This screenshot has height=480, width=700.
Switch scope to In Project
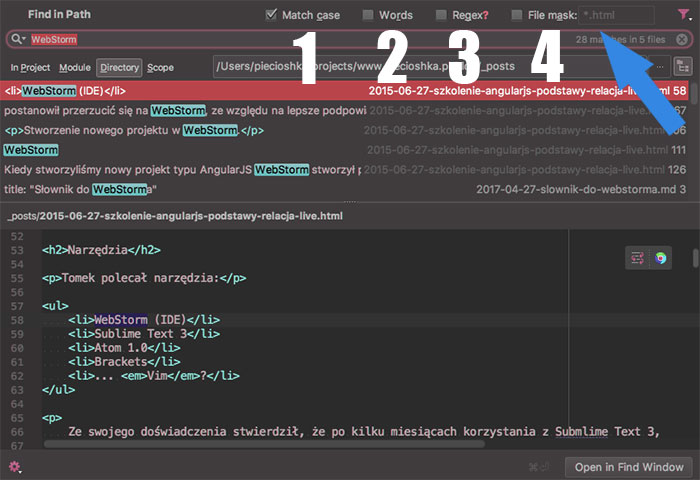(30, 68)
